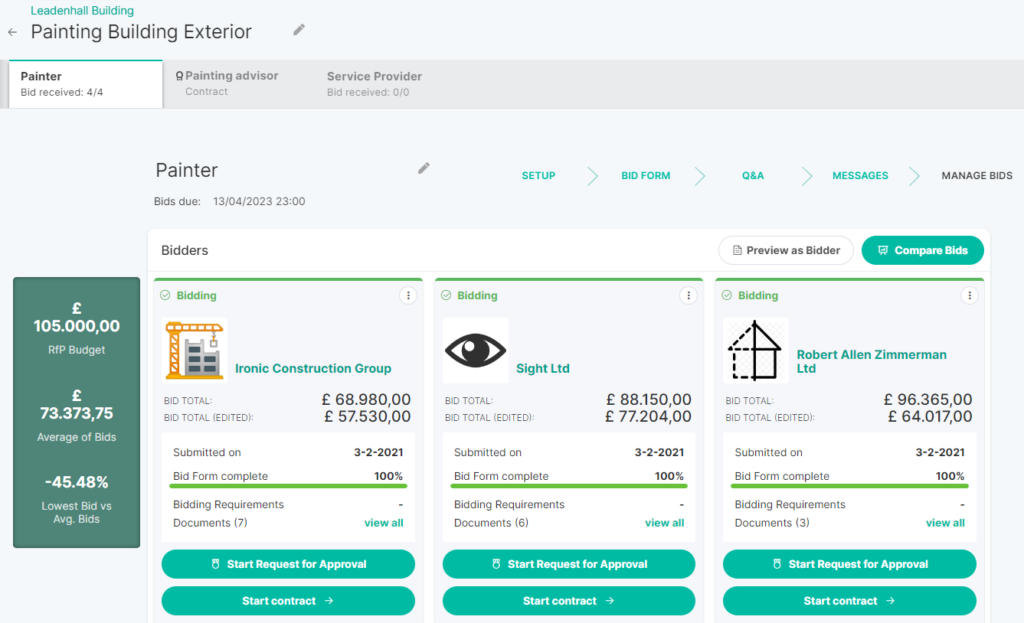Click the Sight Ltd eye logo
This screenshot has height=623, width=1024.
pyautogui.click(x=476, y=350)
